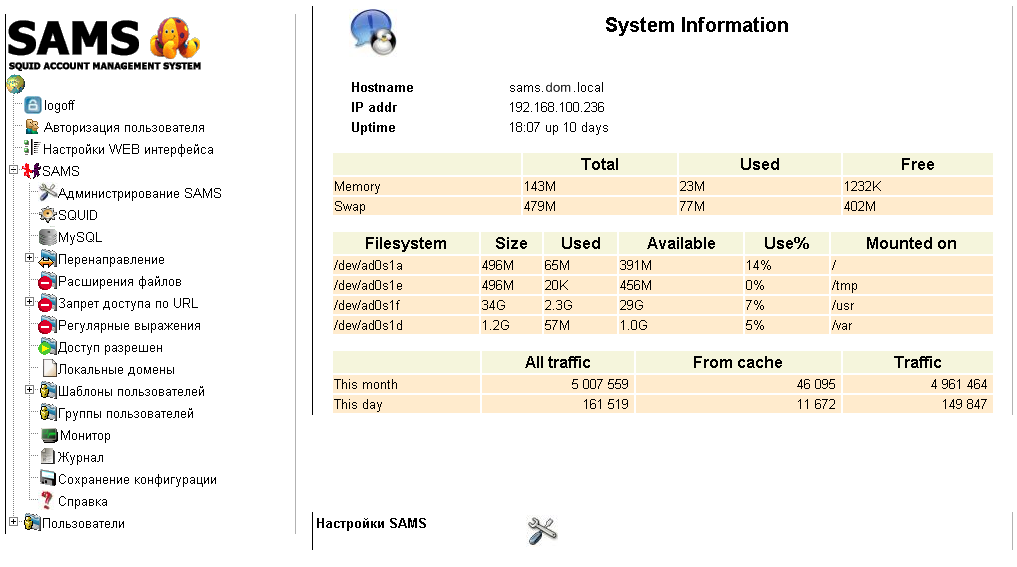Click the Шаблоны пользователей users icon
This screenshot has height=567, width=1017.
[47, 391]
